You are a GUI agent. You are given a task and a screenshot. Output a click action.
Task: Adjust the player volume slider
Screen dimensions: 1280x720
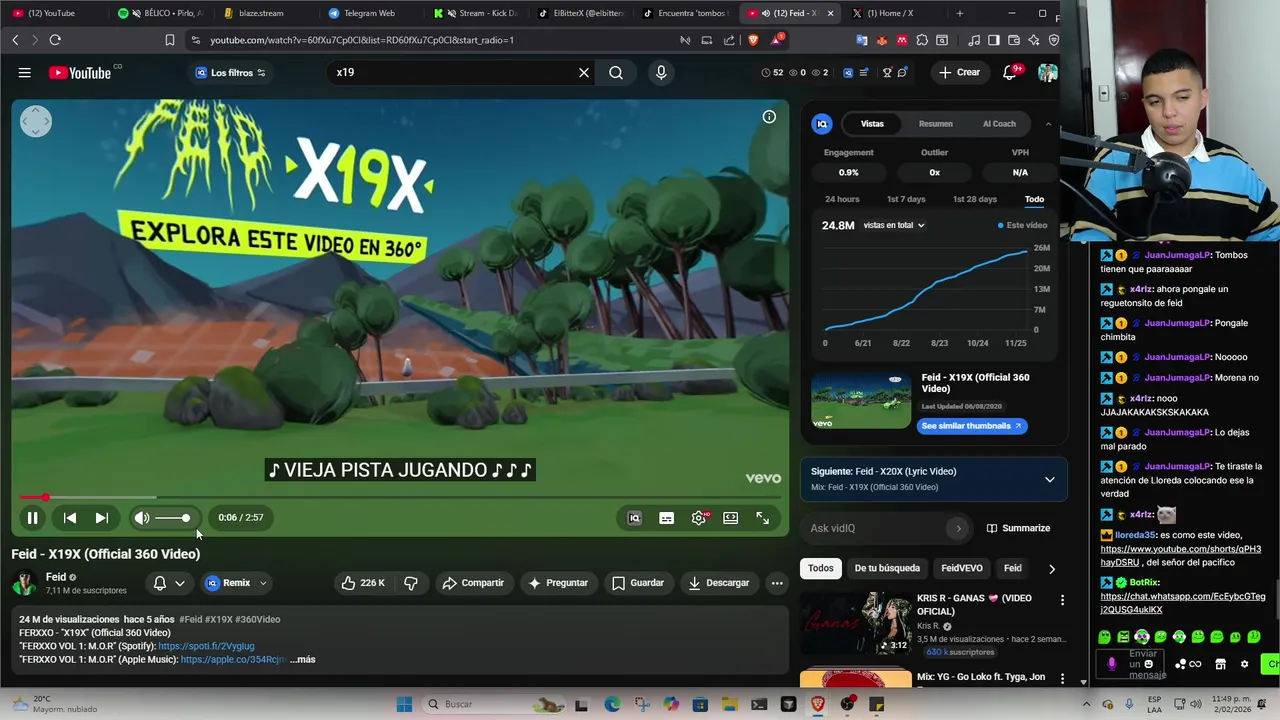[x=172, y=518]
